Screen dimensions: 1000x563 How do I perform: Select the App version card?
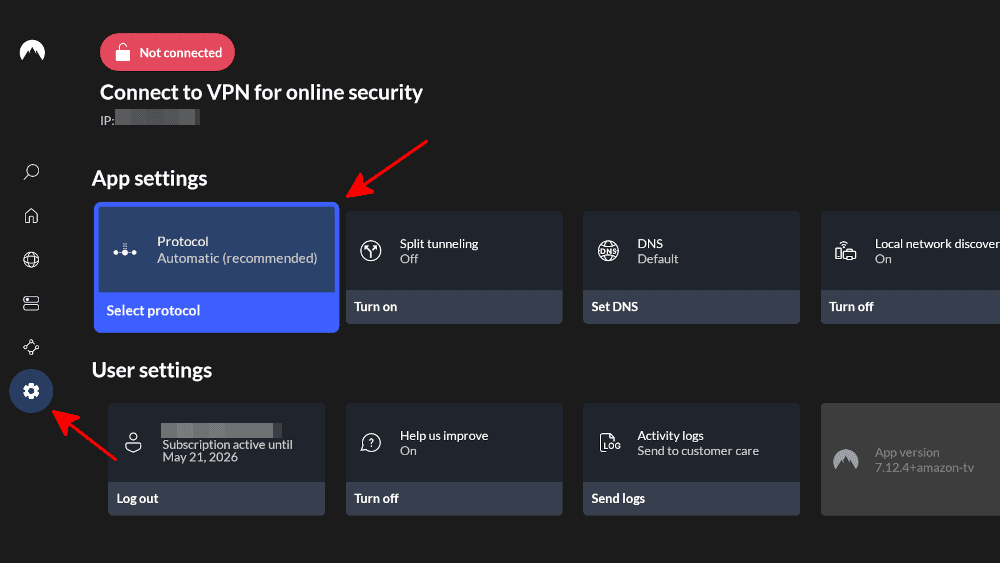click(910, 459)
